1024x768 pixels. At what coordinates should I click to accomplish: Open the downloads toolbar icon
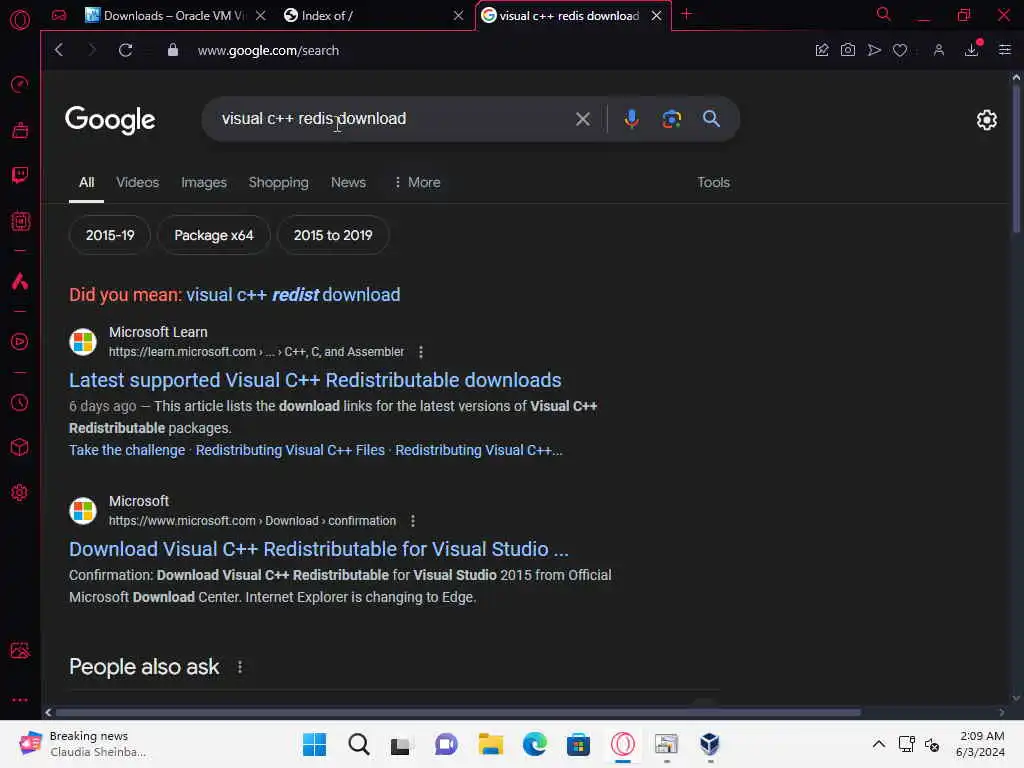click(972, 50)
